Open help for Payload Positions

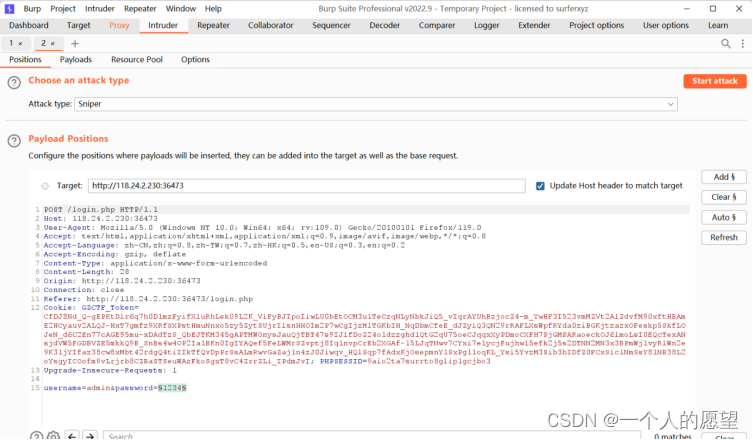point(14,141)
